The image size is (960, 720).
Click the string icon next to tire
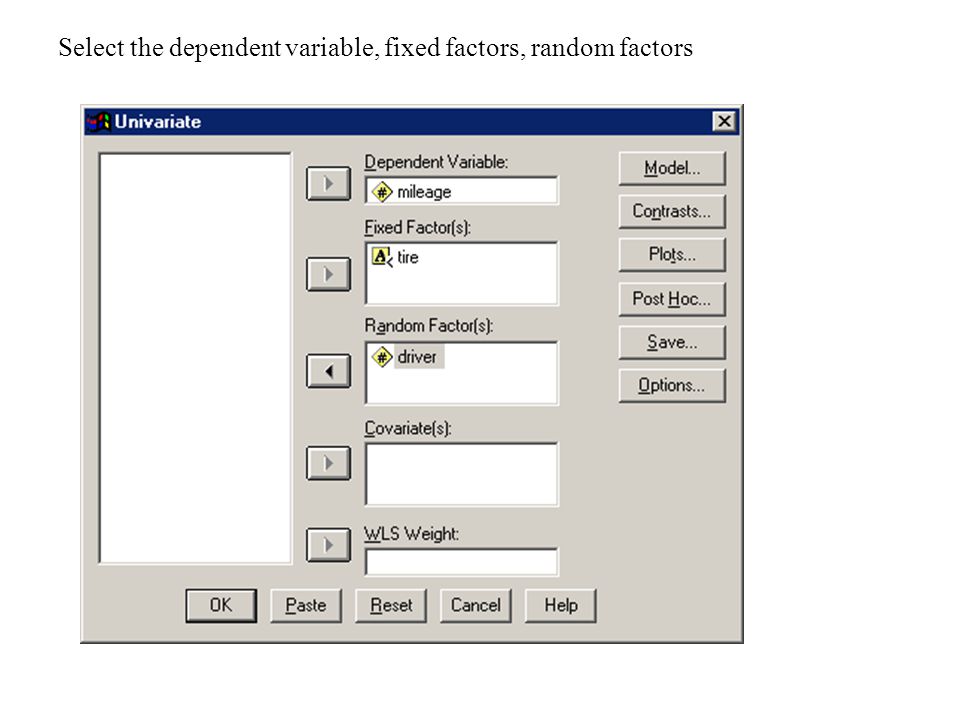pyautogui.click(x=382, y=257)
